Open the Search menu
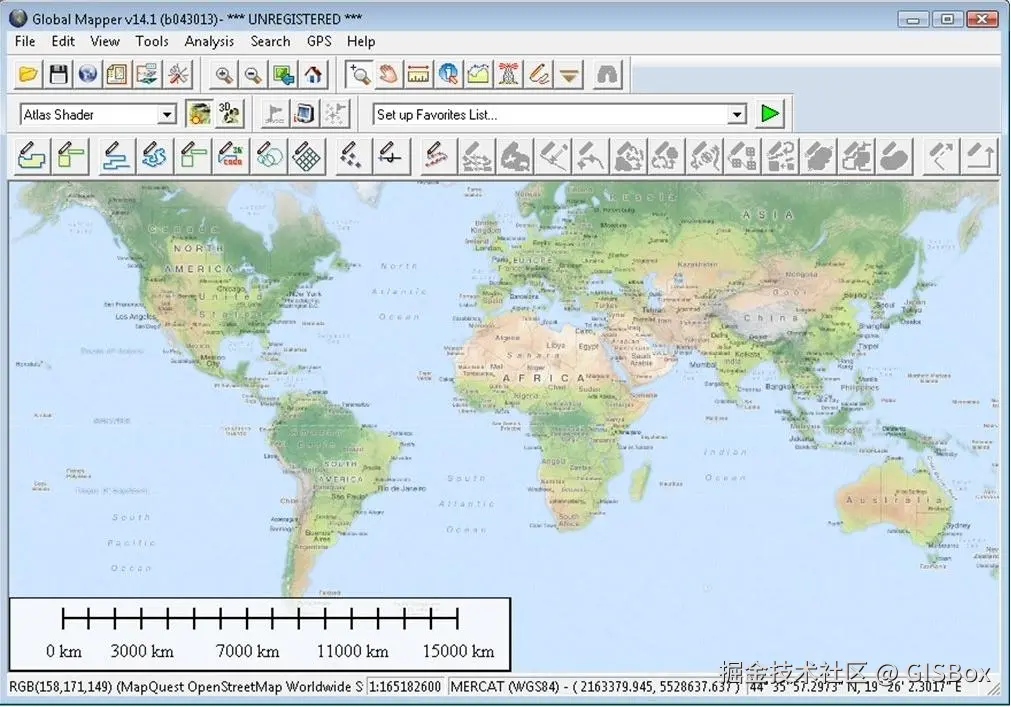Screen dimensions: 1011x707 point(270,42)
